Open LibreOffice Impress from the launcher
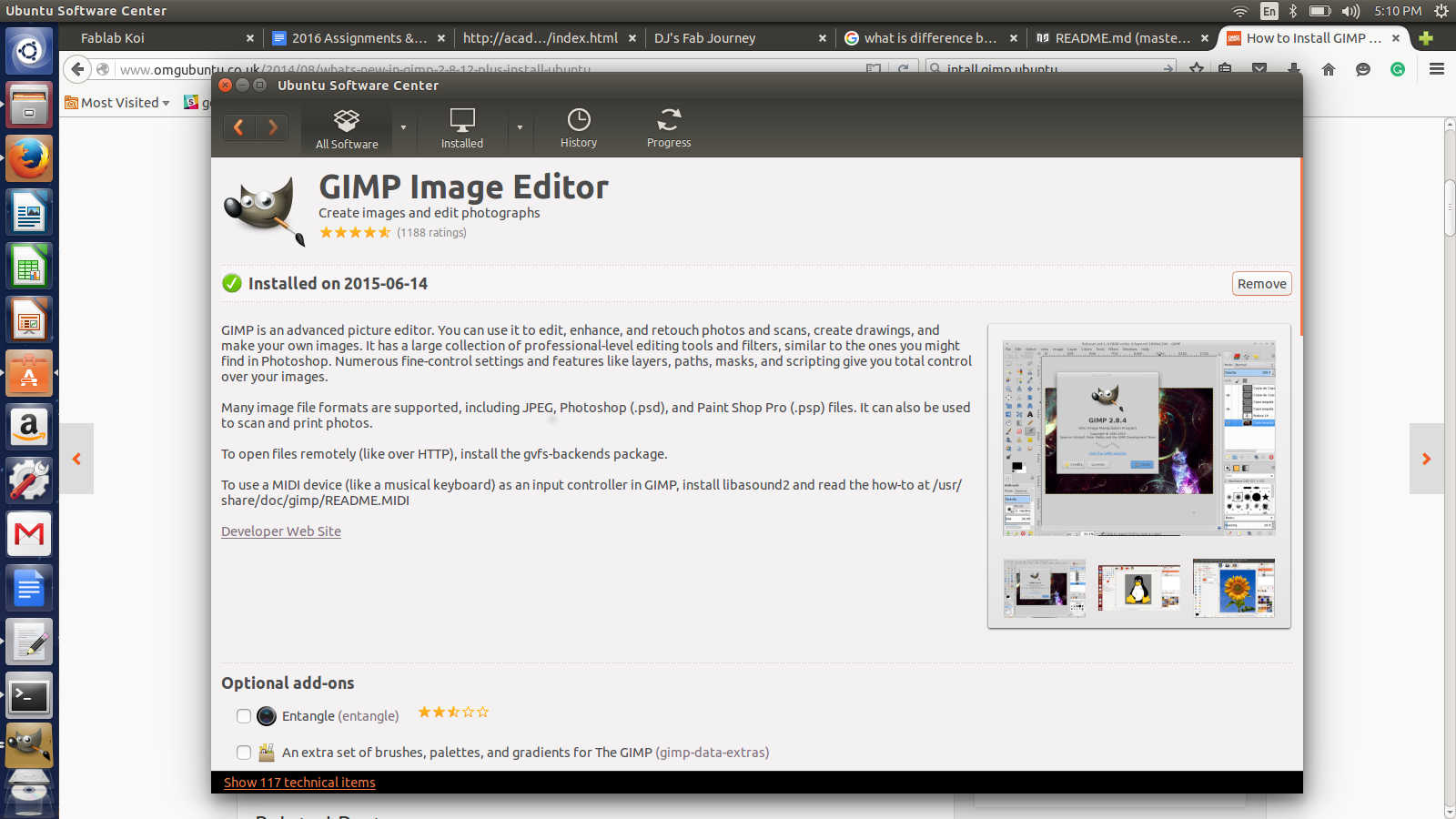 [x=29, y=319]
